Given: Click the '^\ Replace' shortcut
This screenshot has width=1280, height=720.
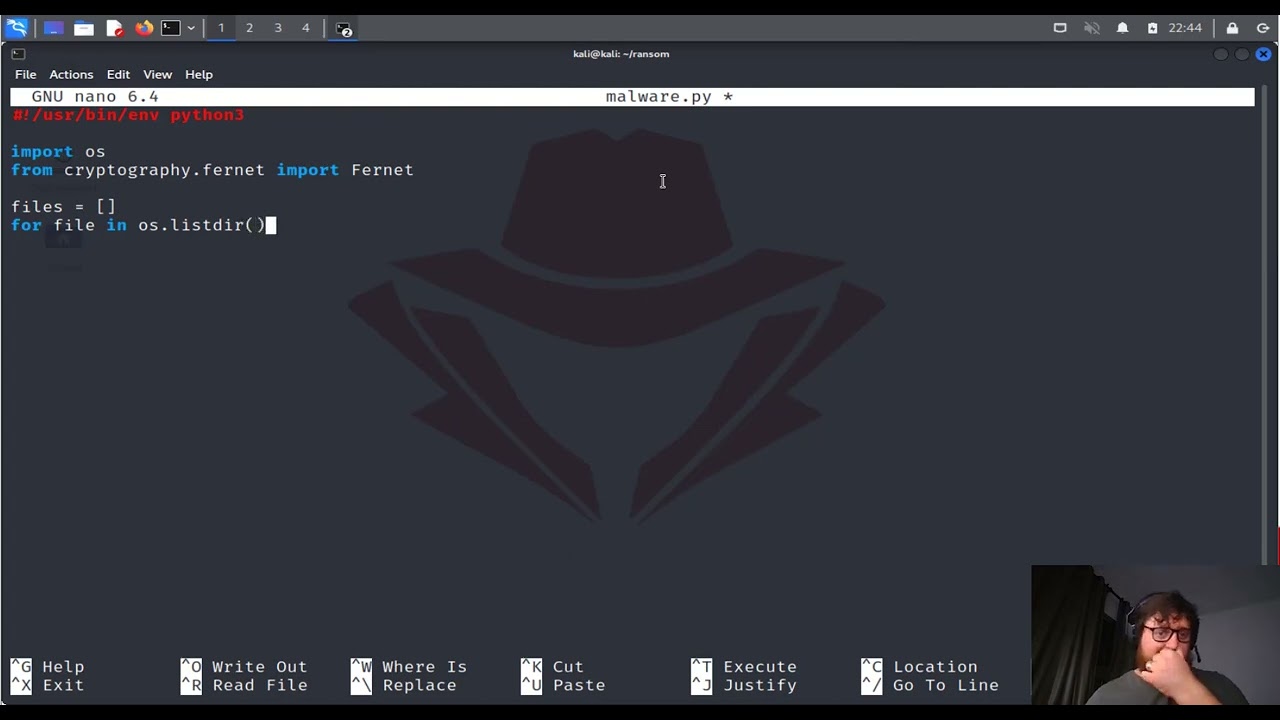Looking at the screenshot, I should (x=404, y=686).
